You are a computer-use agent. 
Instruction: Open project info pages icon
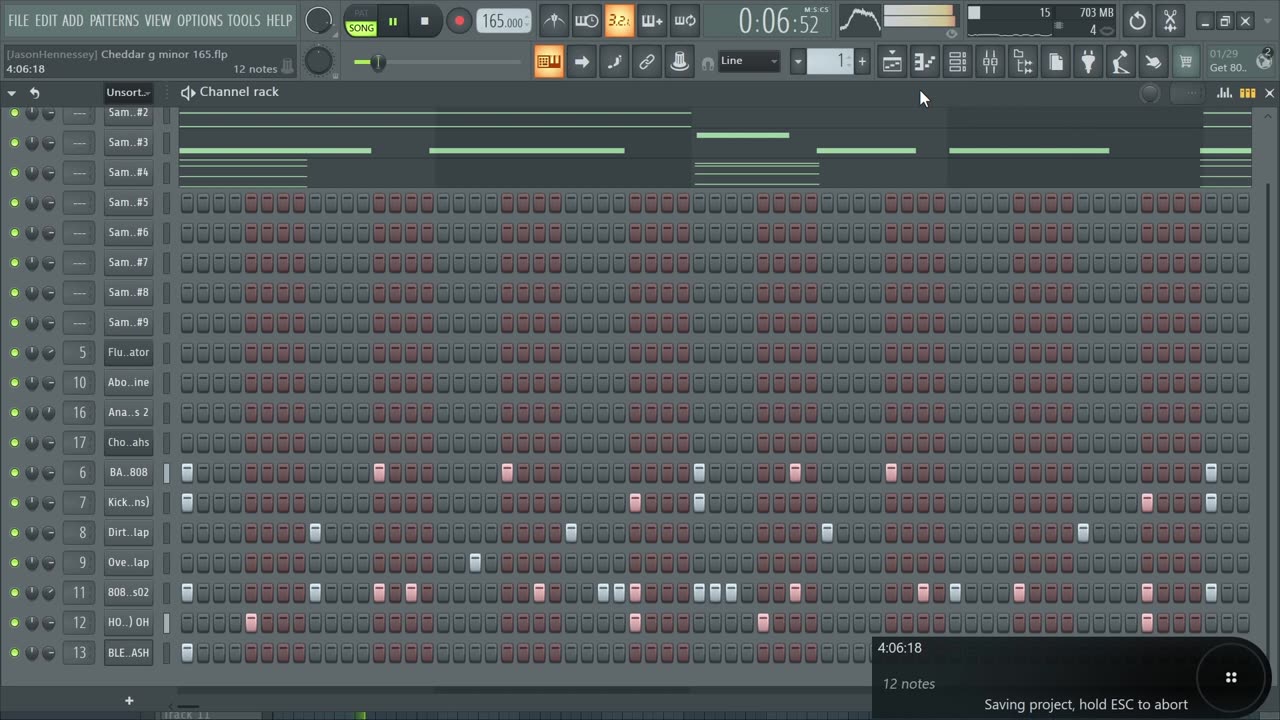[x=1056, y=62]
